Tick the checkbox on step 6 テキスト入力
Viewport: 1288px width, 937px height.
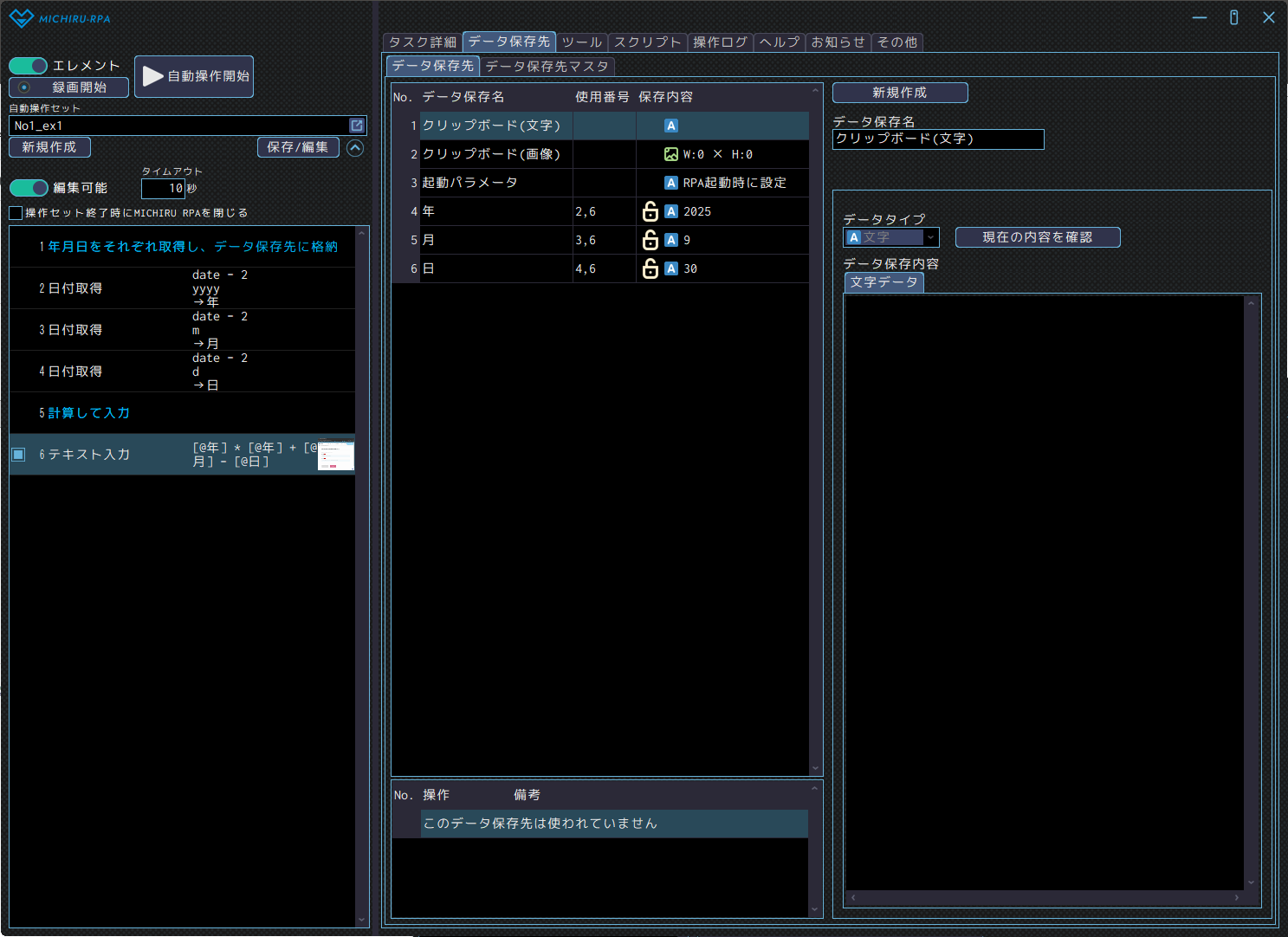[x=18, y=455]
